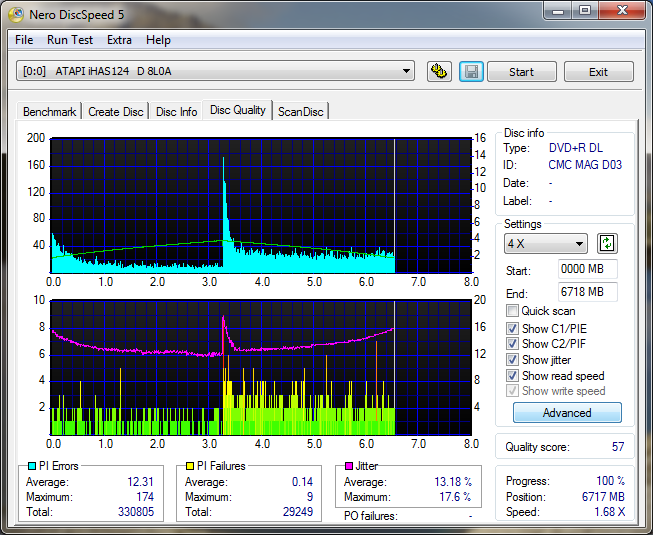Screen dimensions: 653x535
Task: Click the Jitter average 13.18 %
Action: [x=453, y=482]
